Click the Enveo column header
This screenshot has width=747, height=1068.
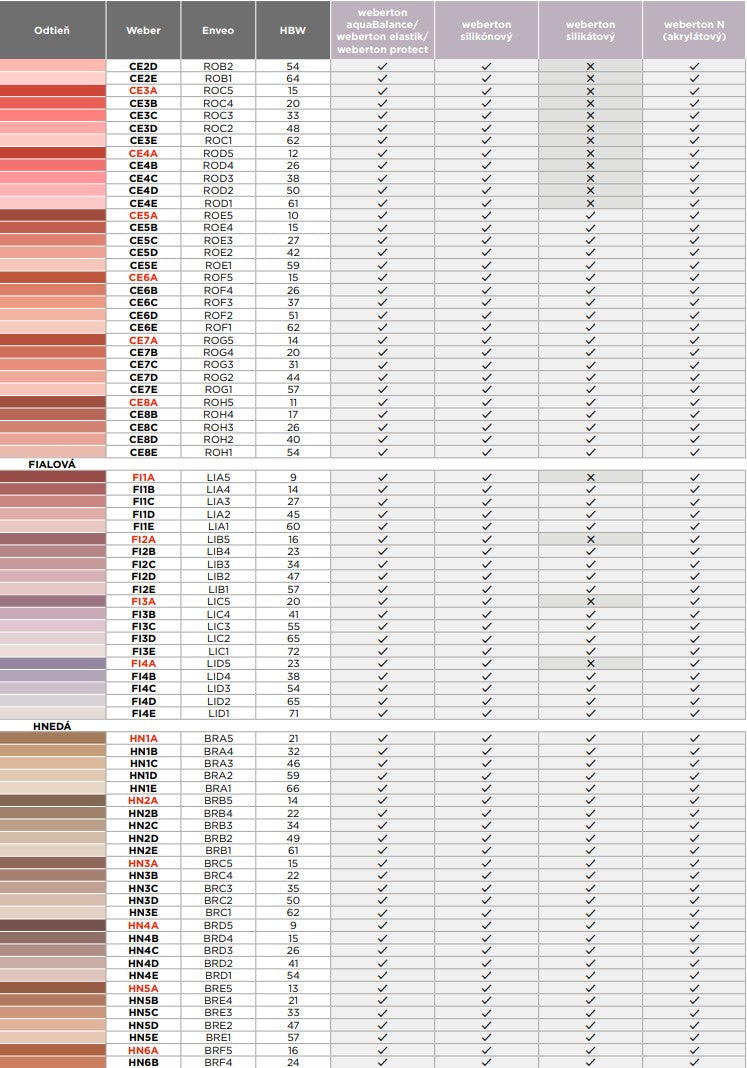(218, 30)
